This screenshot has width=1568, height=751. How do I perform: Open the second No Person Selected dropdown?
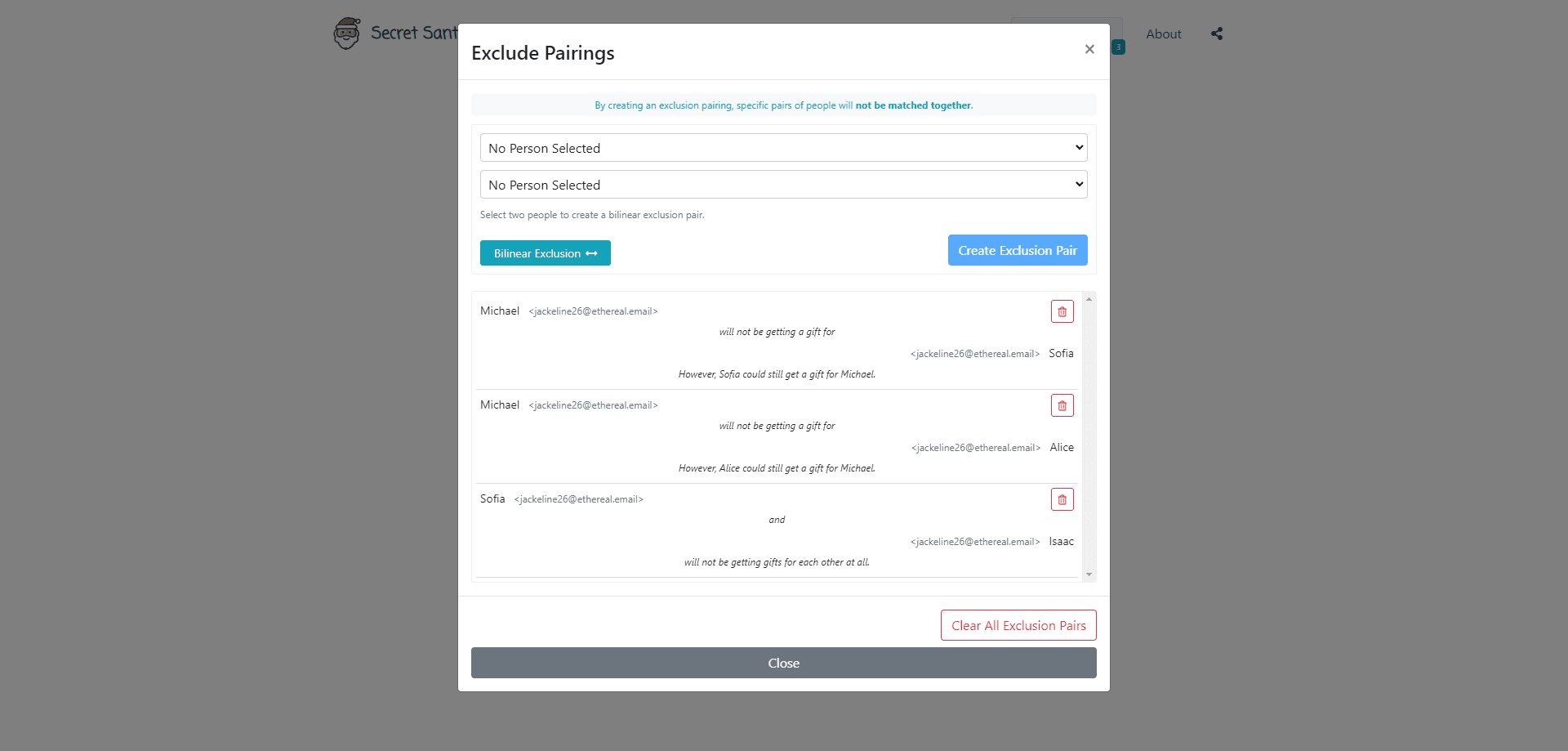pos(783,185)
